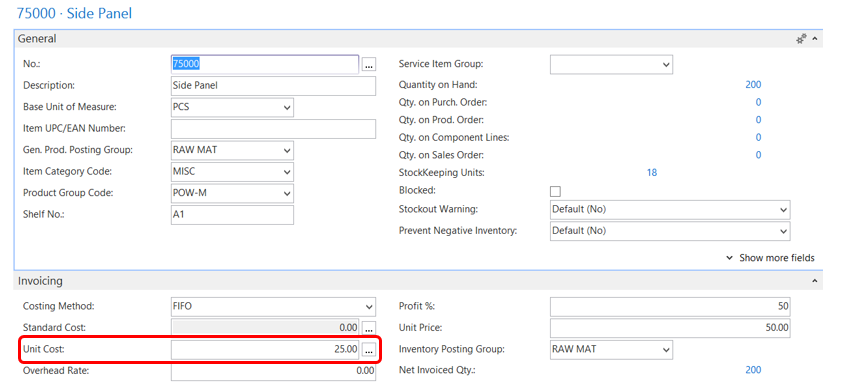Expand Show more fields
This screenshot has width=848, height=389.
(770, 258)
